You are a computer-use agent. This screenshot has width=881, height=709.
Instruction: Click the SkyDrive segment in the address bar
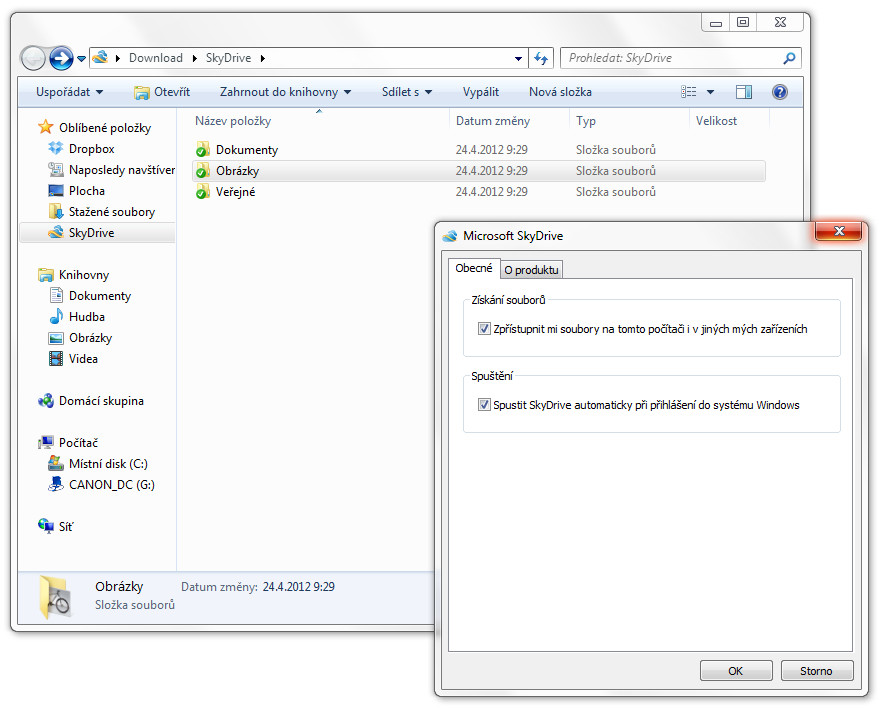click(228, 58)
